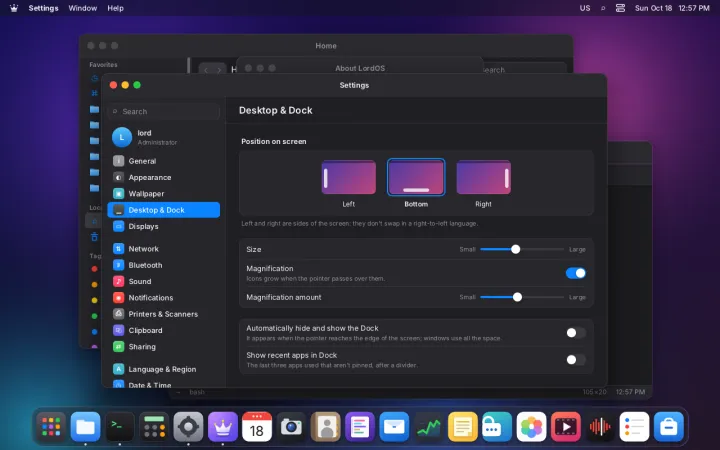
Task: Open the Photos app in dock
Action: coord(531,427)
